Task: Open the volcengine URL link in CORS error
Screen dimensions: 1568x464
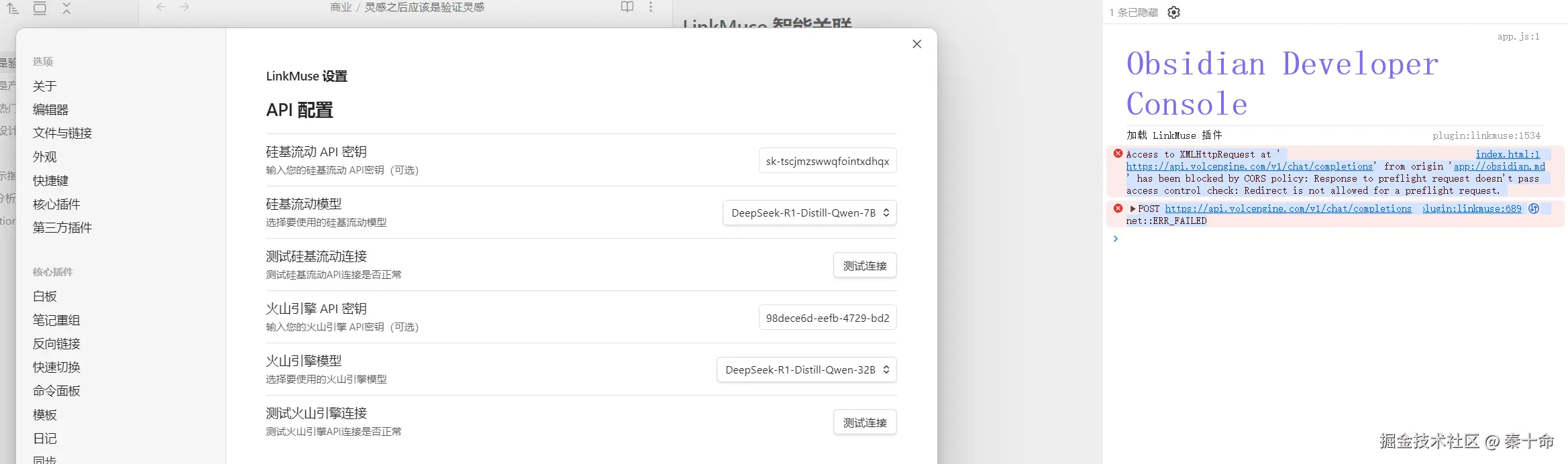Action: [x=1249, y=166]
